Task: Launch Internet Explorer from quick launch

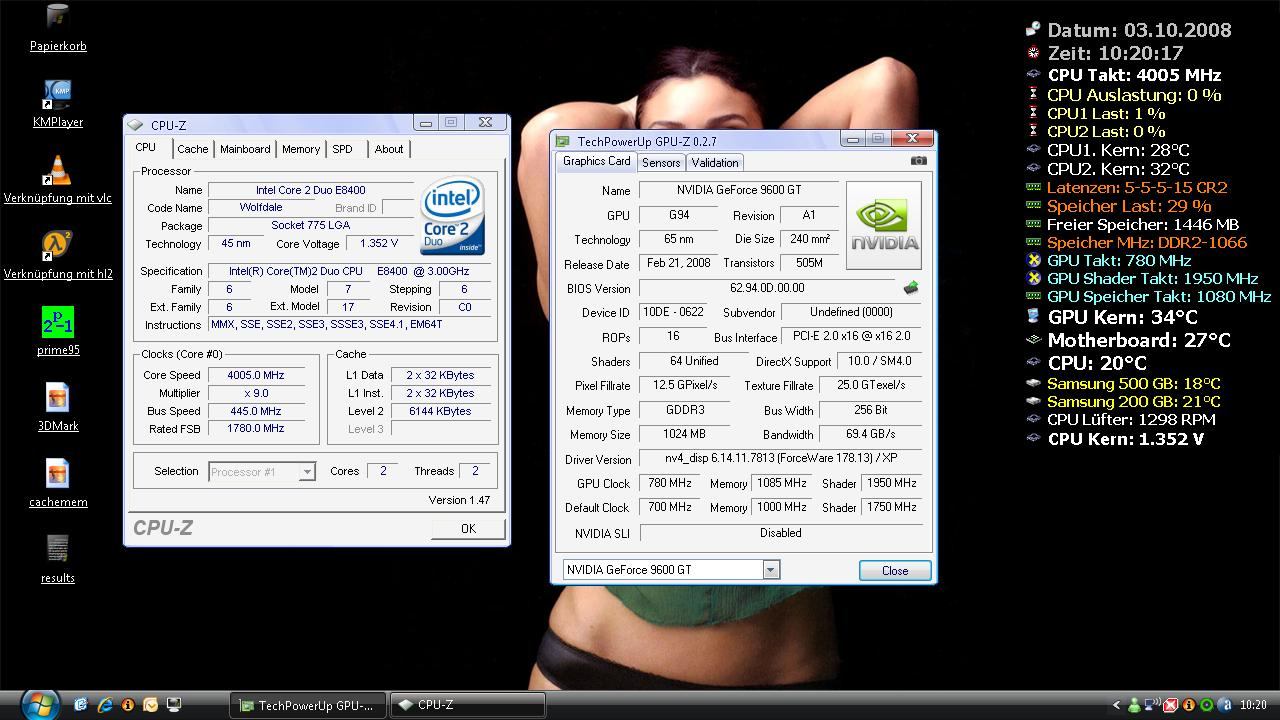Action: click(105, 705)
